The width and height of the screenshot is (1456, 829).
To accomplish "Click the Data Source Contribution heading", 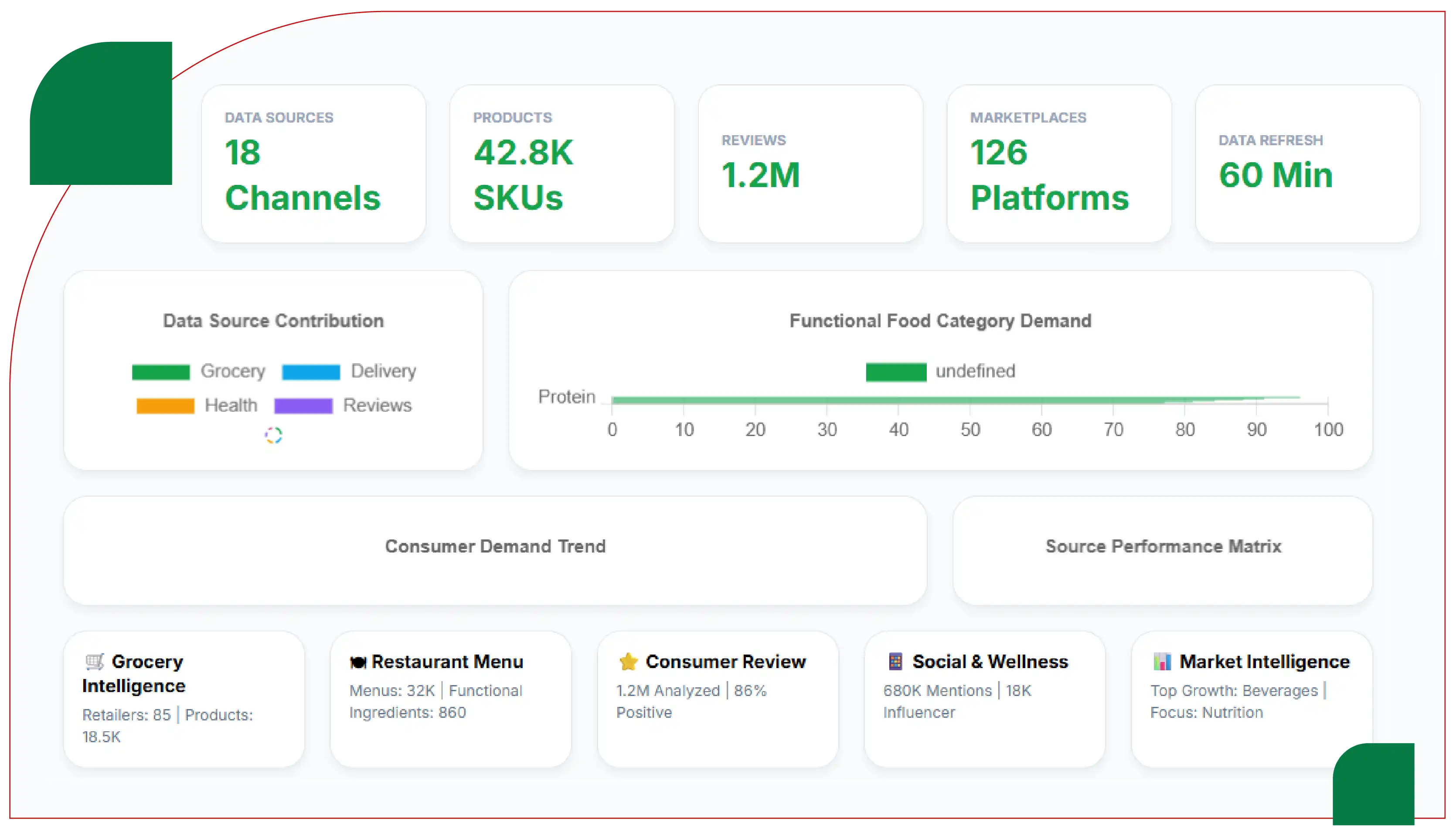I will tap(273, 321).
